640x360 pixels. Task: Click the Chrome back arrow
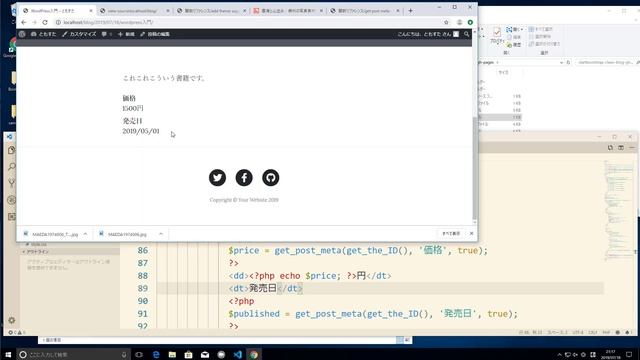(x=24, y=22)
